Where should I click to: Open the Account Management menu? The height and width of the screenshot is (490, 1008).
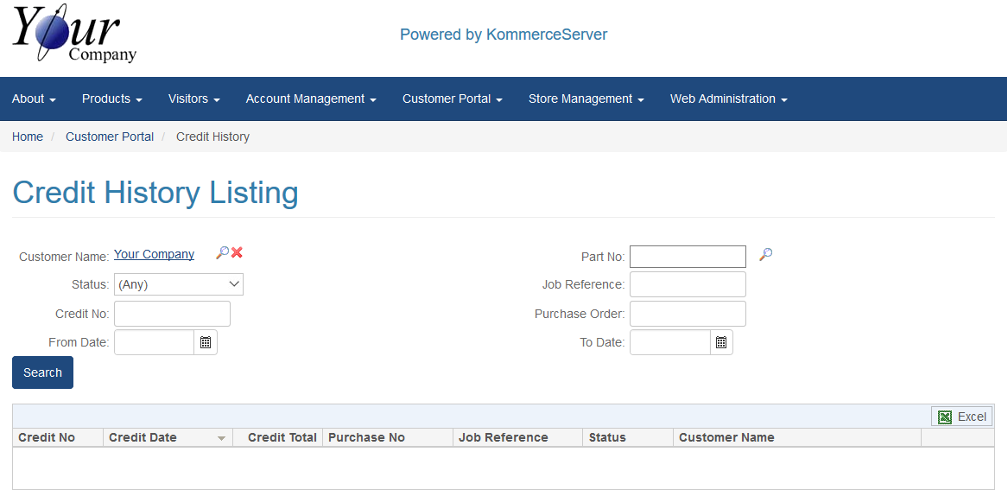(311, 99)
